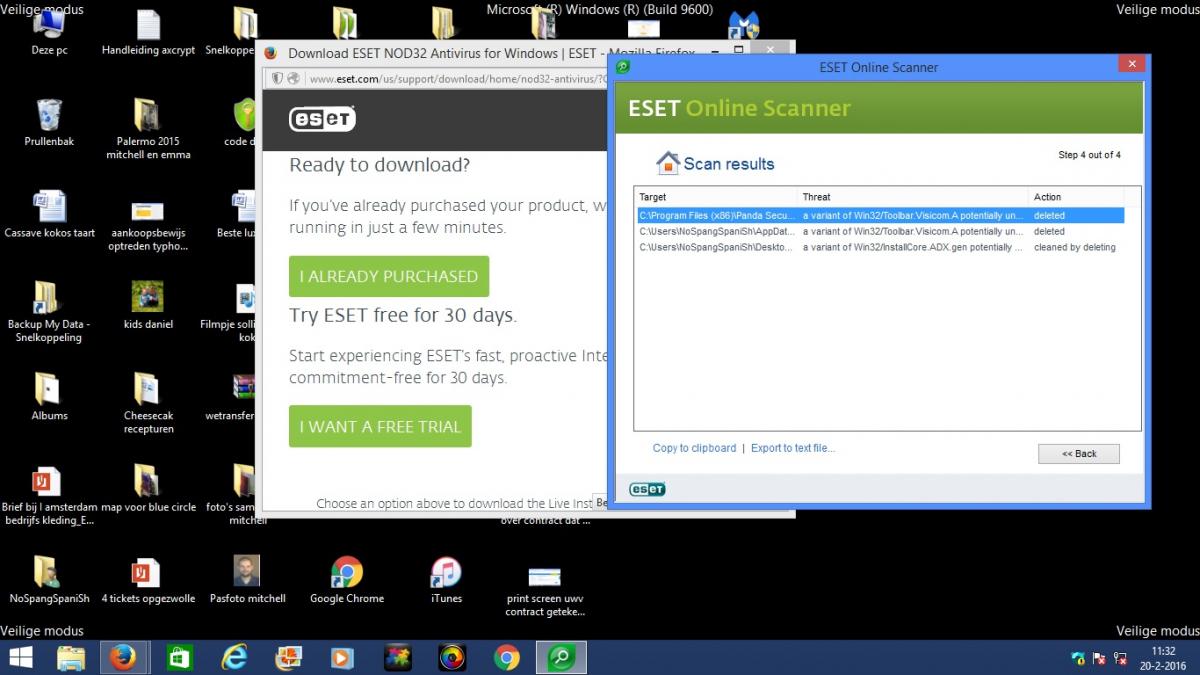Open the Albums folder on desktop
This screenshot has width=1200, height=675.
click(49, 396)
